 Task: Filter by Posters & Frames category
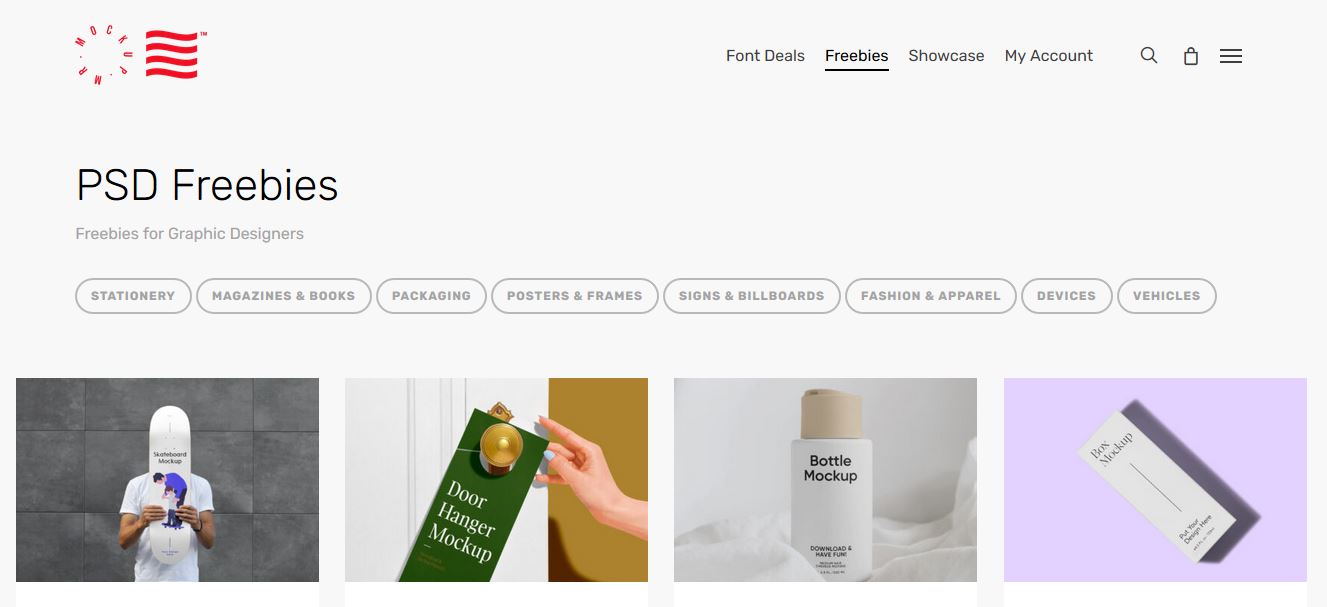point(575,296)
